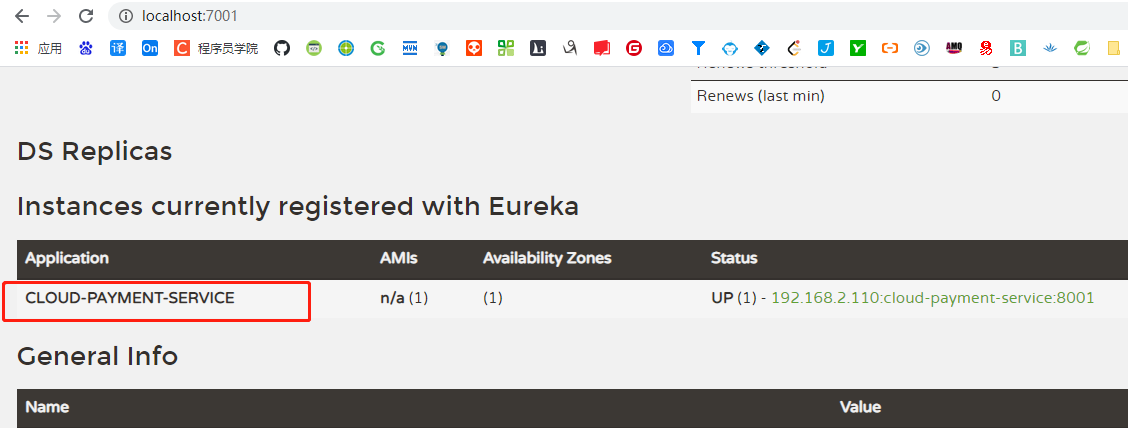The image size is (1128, 428).
Task: Open the blue On bookmark icon
Action: [150, 48]
